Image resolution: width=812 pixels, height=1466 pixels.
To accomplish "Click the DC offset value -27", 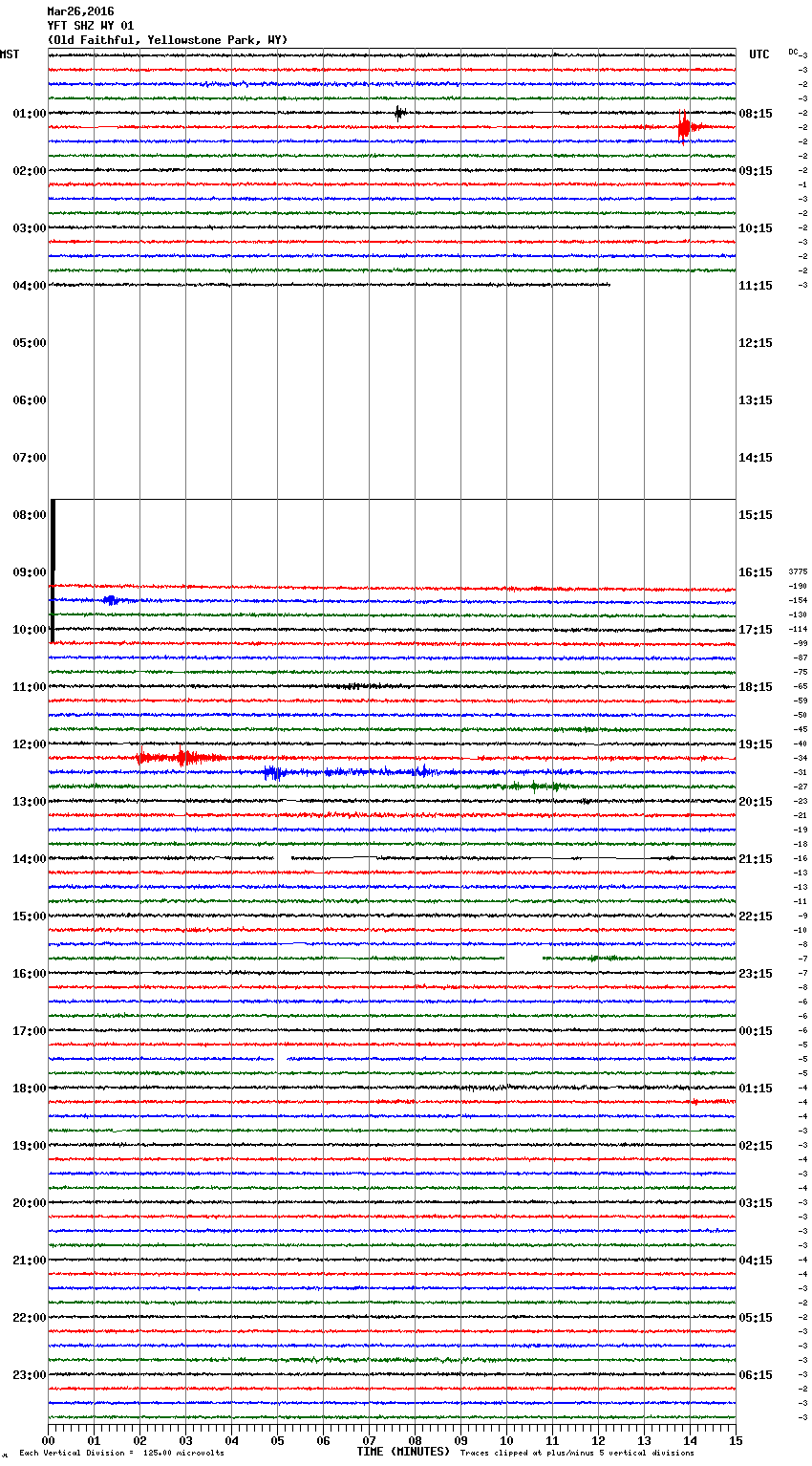I will click(800, 787).
